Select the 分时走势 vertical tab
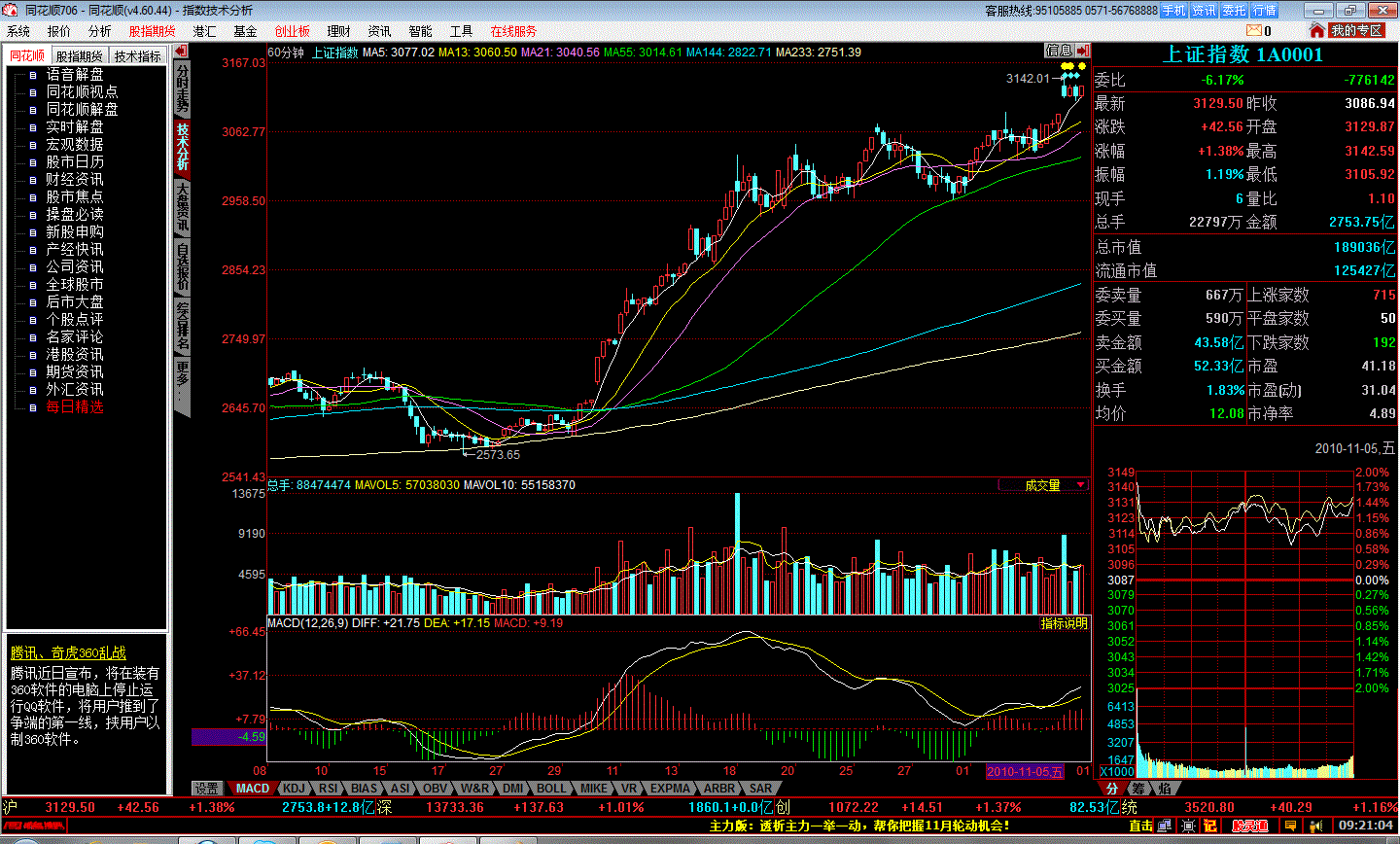 pyautogui.click(x=183, y=88)
